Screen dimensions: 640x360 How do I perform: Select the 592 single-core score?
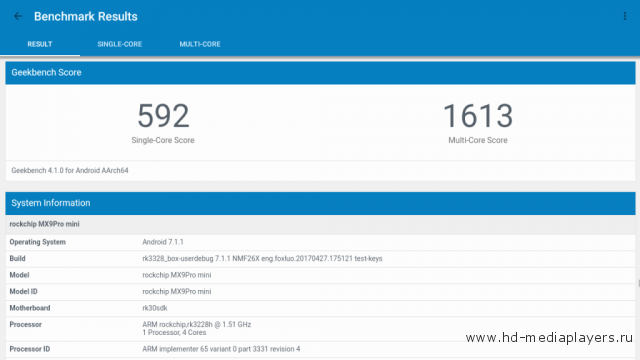coord(163,116)
